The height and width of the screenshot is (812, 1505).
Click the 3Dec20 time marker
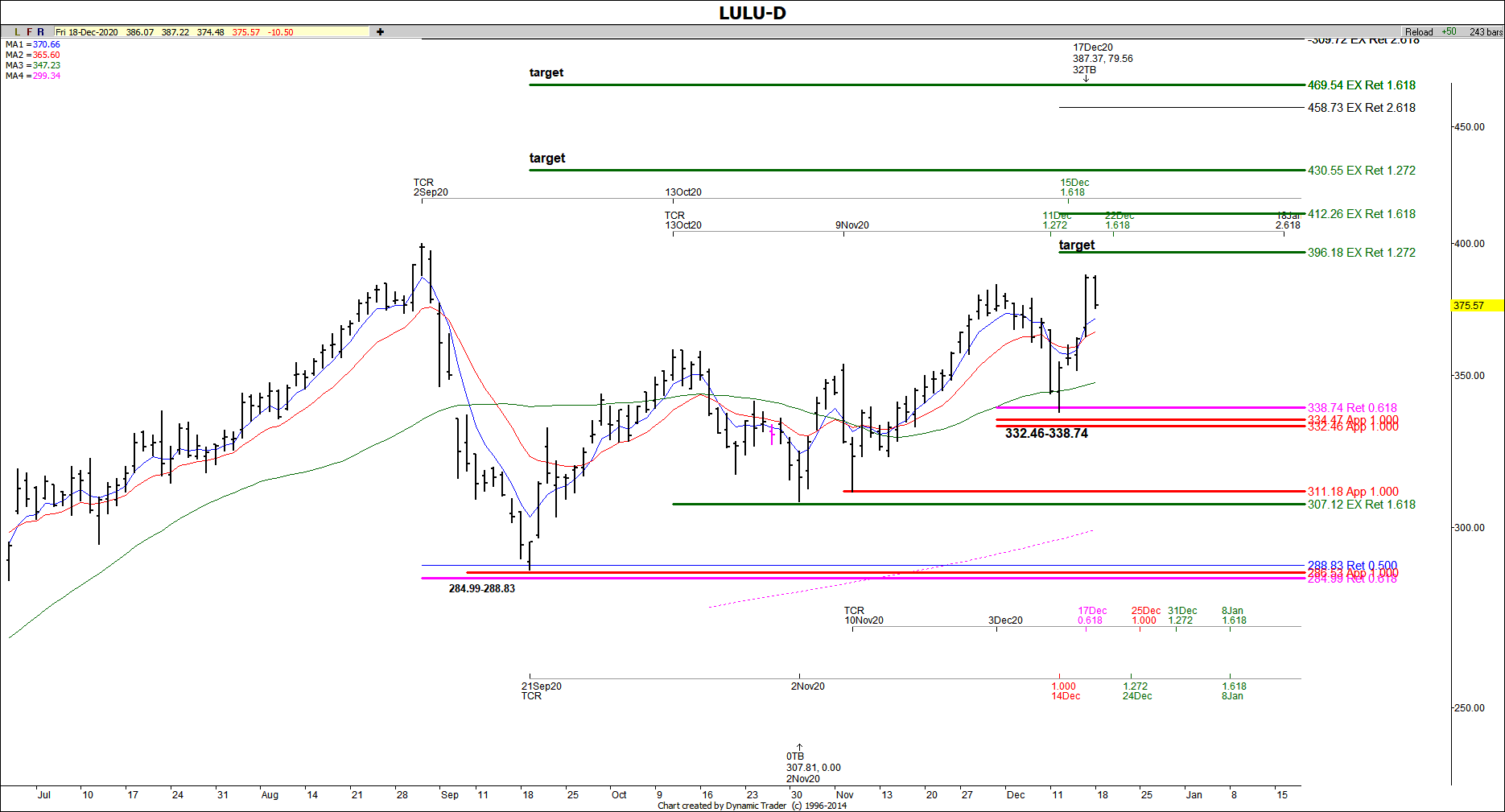[x=1006, y=620]
